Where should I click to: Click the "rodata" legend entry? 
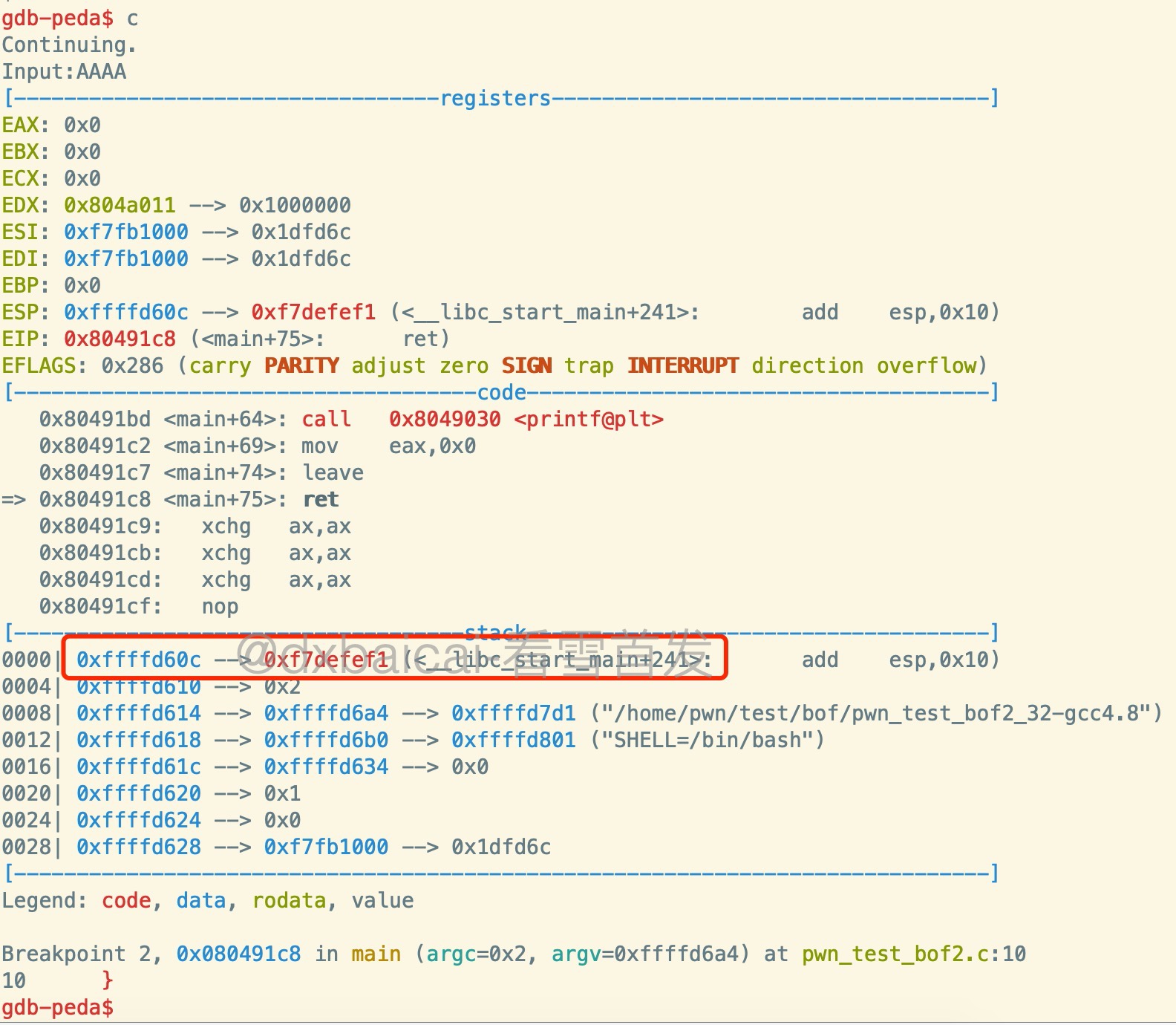289,901
